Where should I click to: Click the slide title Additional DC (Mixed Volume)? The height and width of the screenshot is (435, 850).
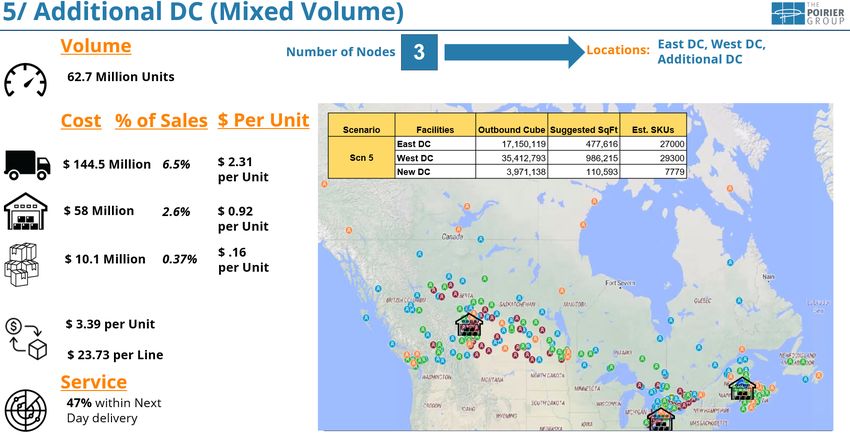click(x=203, y=12)
